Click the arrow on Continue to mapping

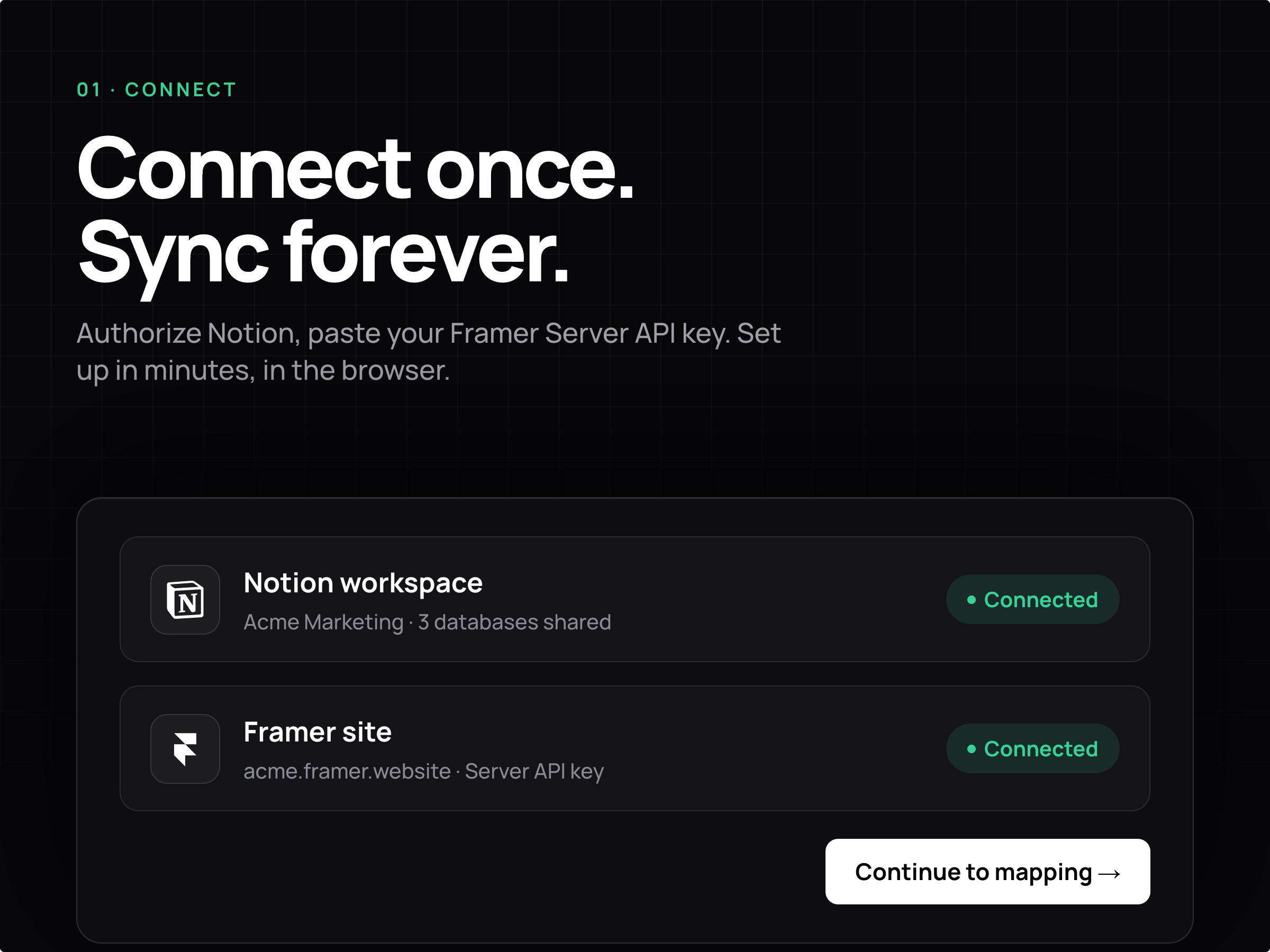[1109, 873]
